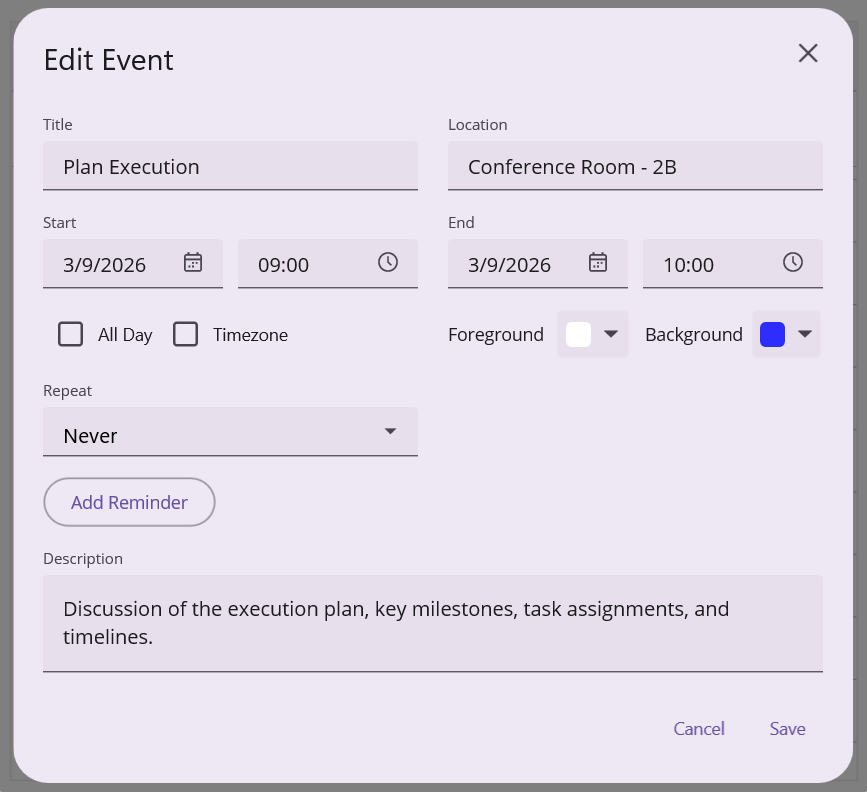
Task: Click the Background label
Action: pyautogui.click(x=694, y=335)
